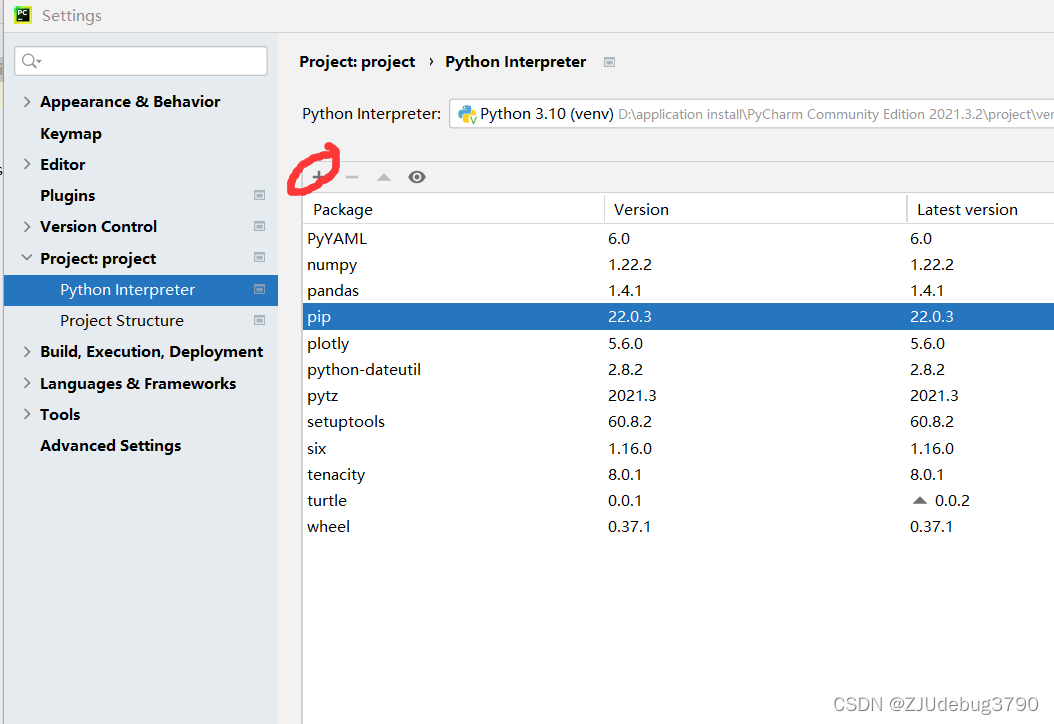Select the turtle package row
The image size is (1054, 724).
point(678,501)
